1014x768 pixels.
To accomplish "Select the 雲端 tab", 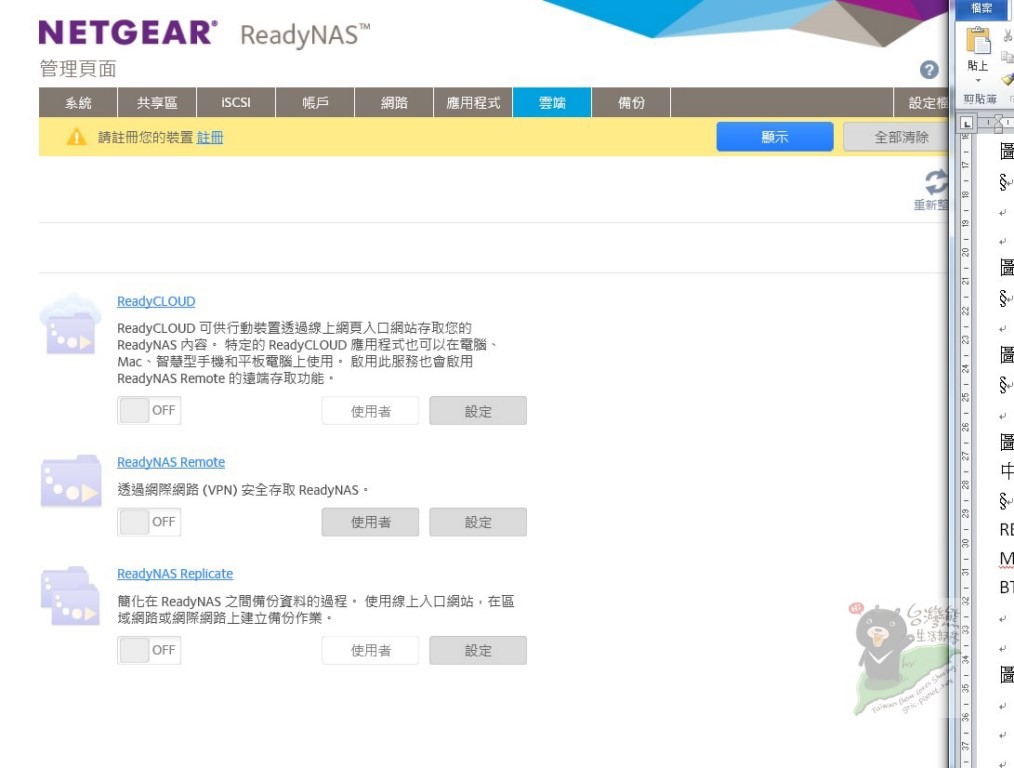I will coord(552,103).
